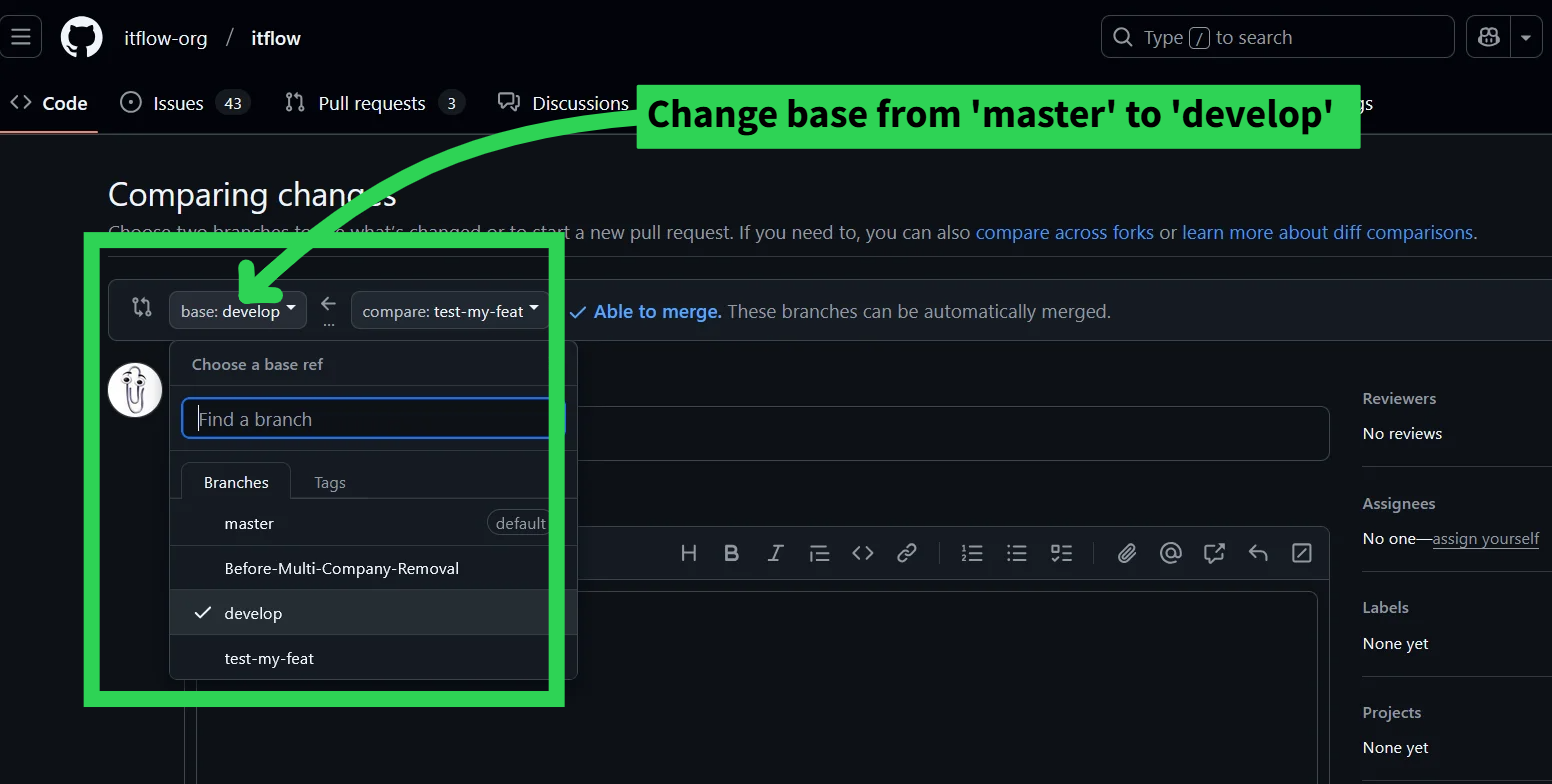Insert a heading using the H icon
1552x784 pixels.
(x=688, y=553)
